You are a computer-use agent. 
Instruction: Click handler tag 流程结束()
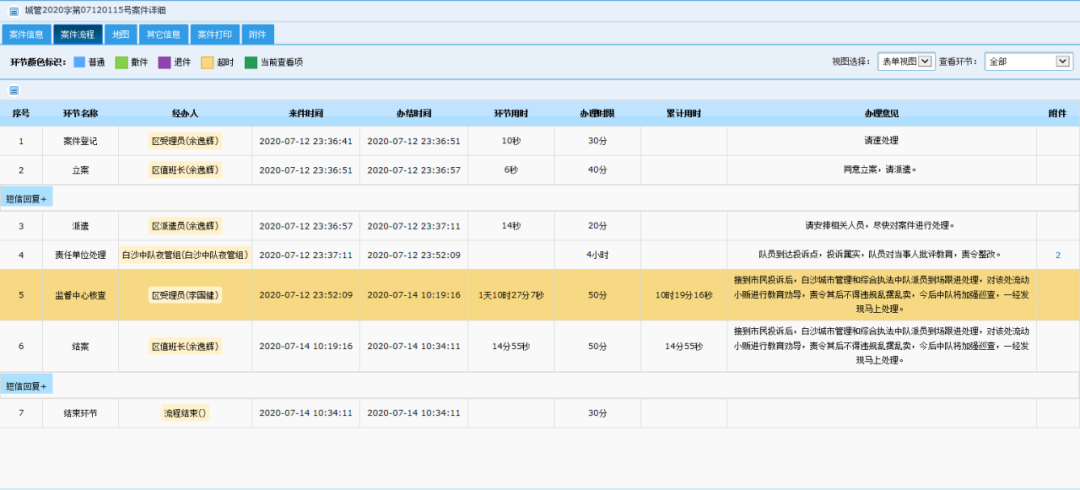point(185,413)
